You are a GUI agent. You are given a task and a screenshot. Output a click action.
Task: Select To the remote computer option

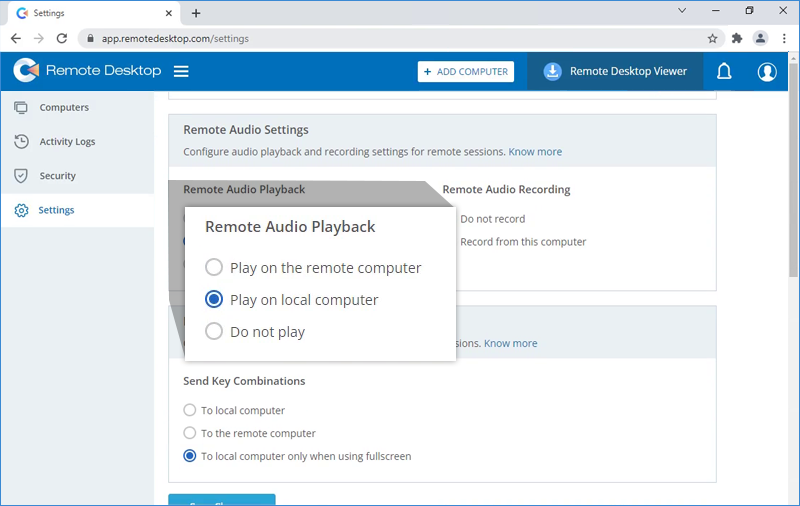[x=190, y=433]
